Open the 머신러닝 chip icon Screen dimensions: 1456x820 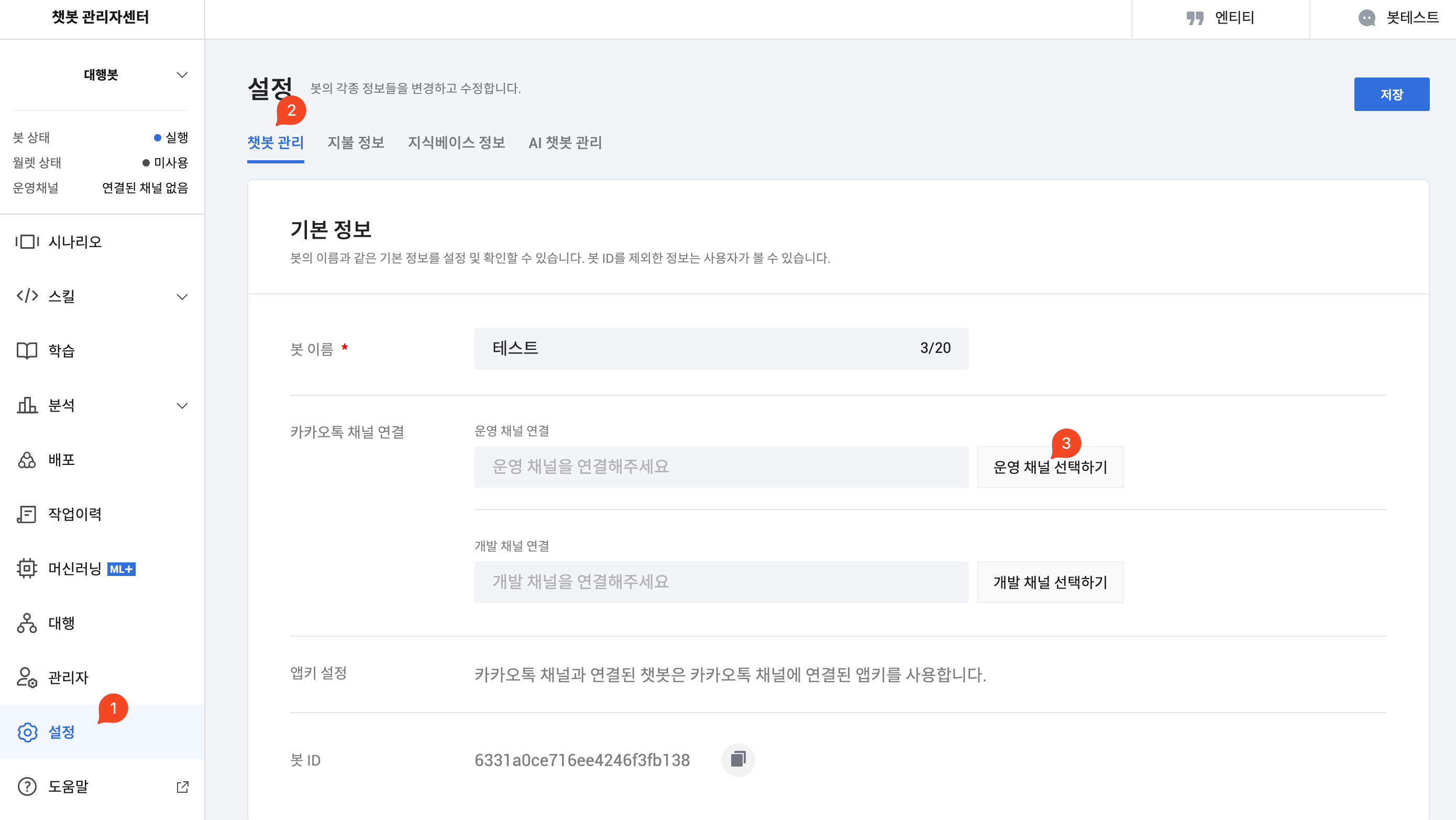point(27,569)
